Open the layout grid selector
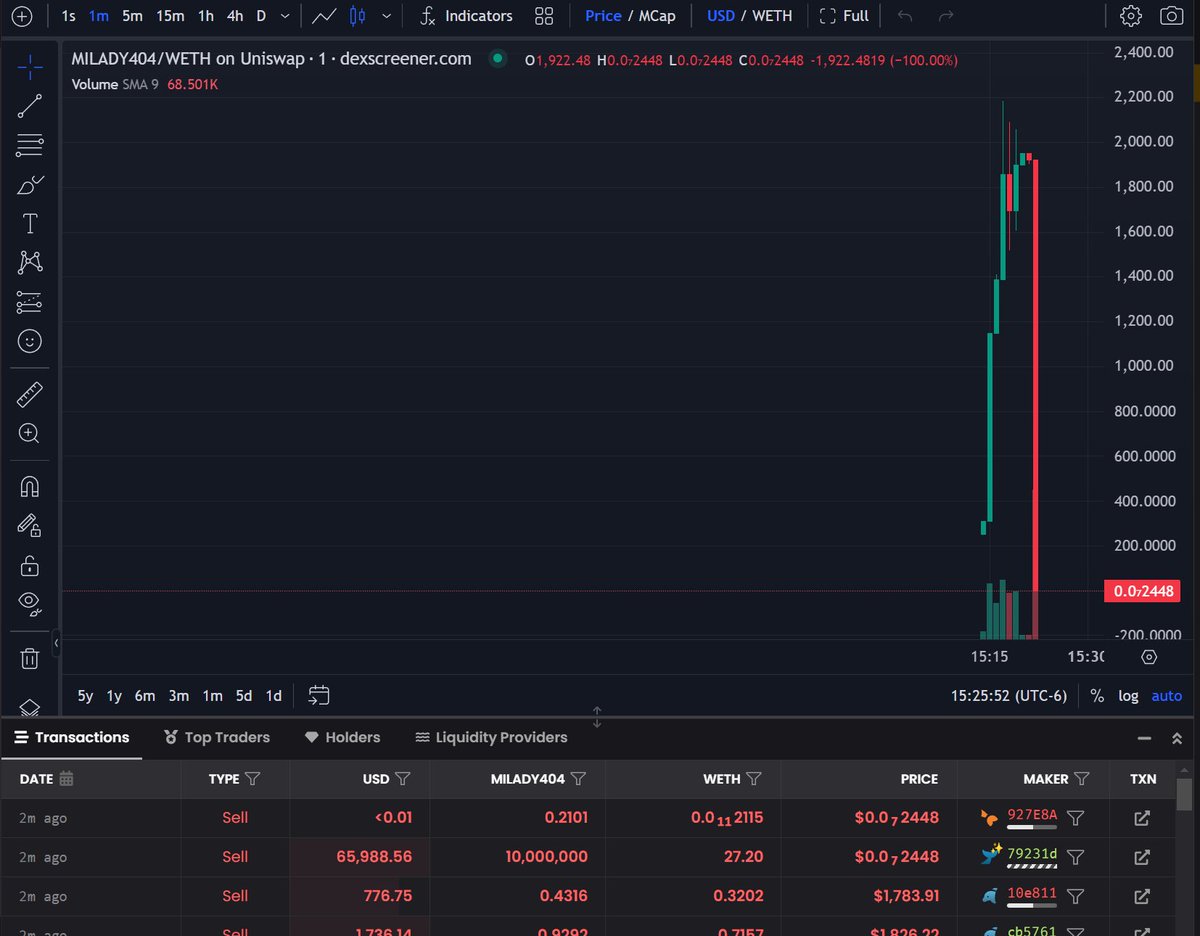This screenshot has height=936, width=1200. pyautogui.click(x=544, y=16)
